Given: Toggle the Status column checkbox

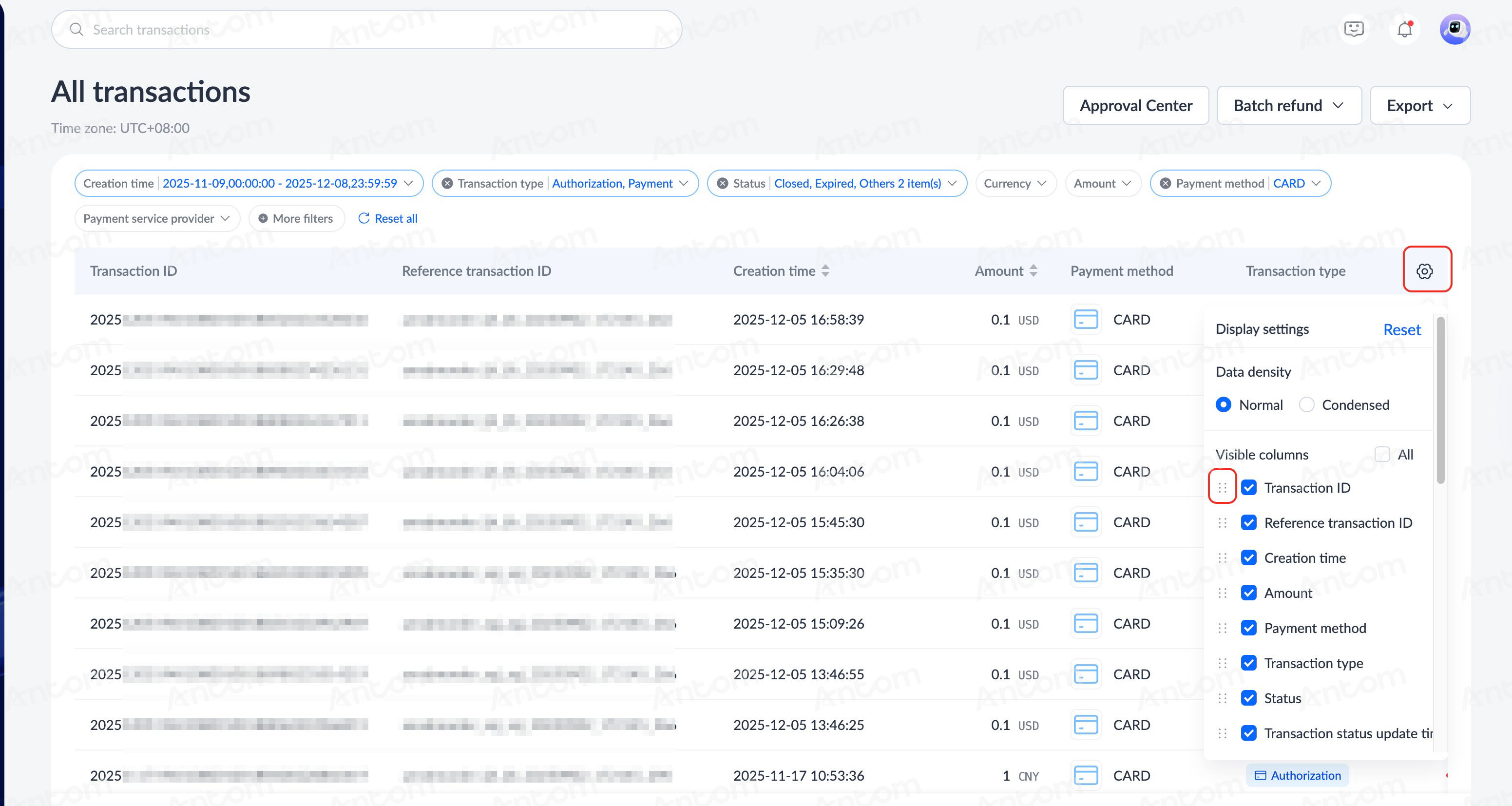Looking at the screenshot, I should [1248, 698].
